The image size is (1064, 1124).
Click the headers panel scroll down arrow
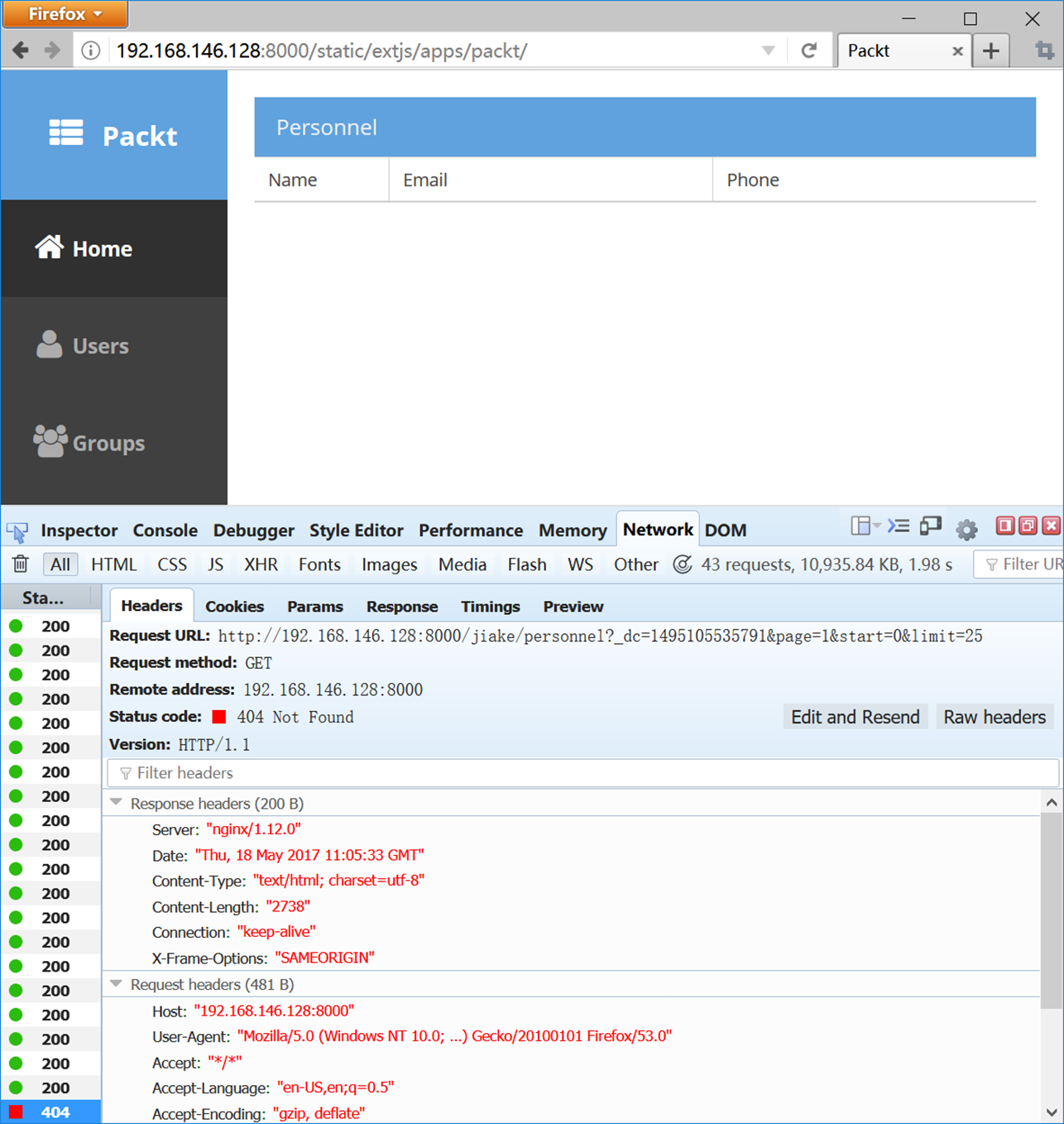[x=1052, y=1112]
